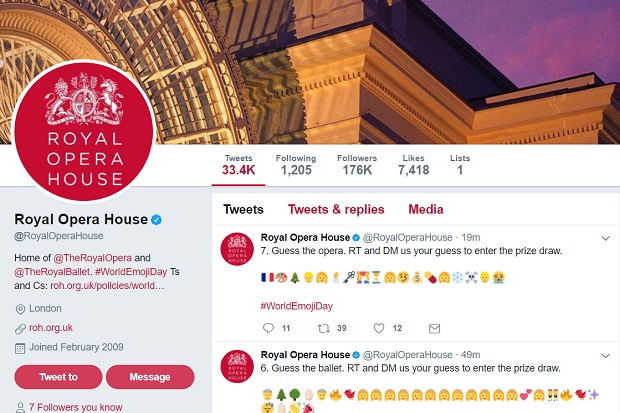Send Guess the opera tweet via direct message
The image size is (620, 413).
click(x=434, y=328)
